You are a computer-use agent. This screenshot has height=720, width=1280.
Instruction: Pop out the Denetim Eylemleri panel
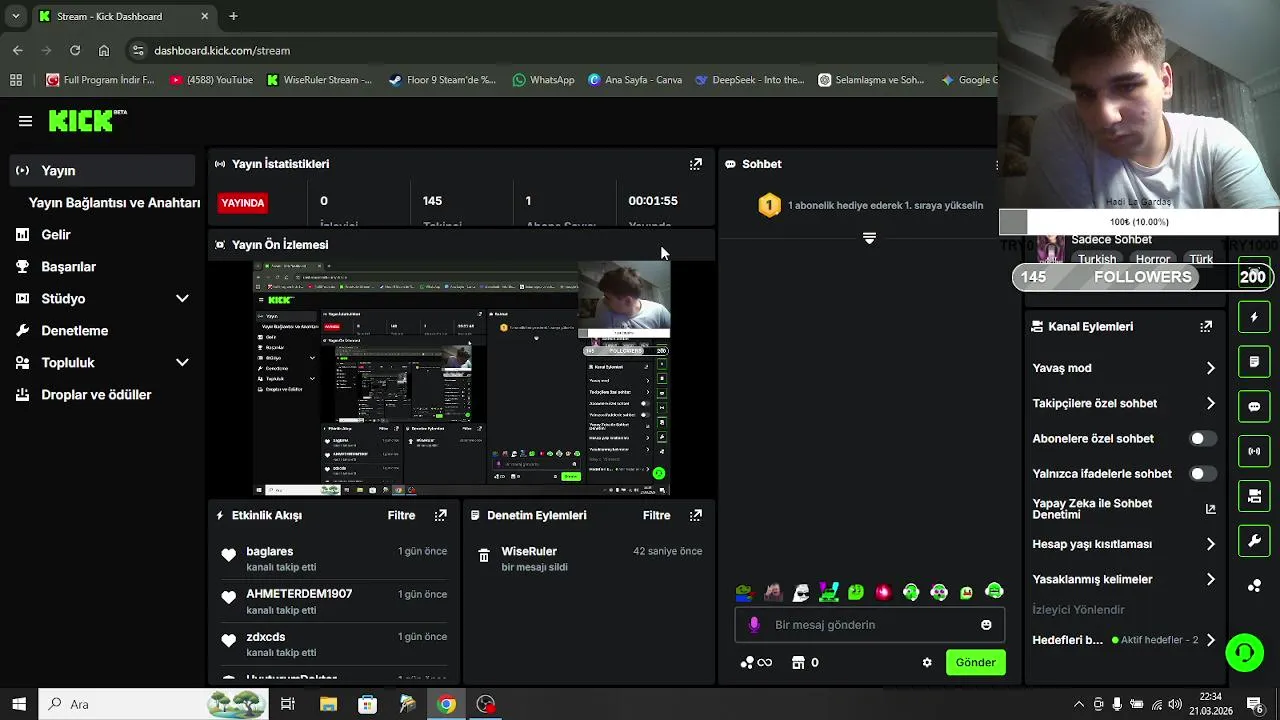(x=696, y=515)
